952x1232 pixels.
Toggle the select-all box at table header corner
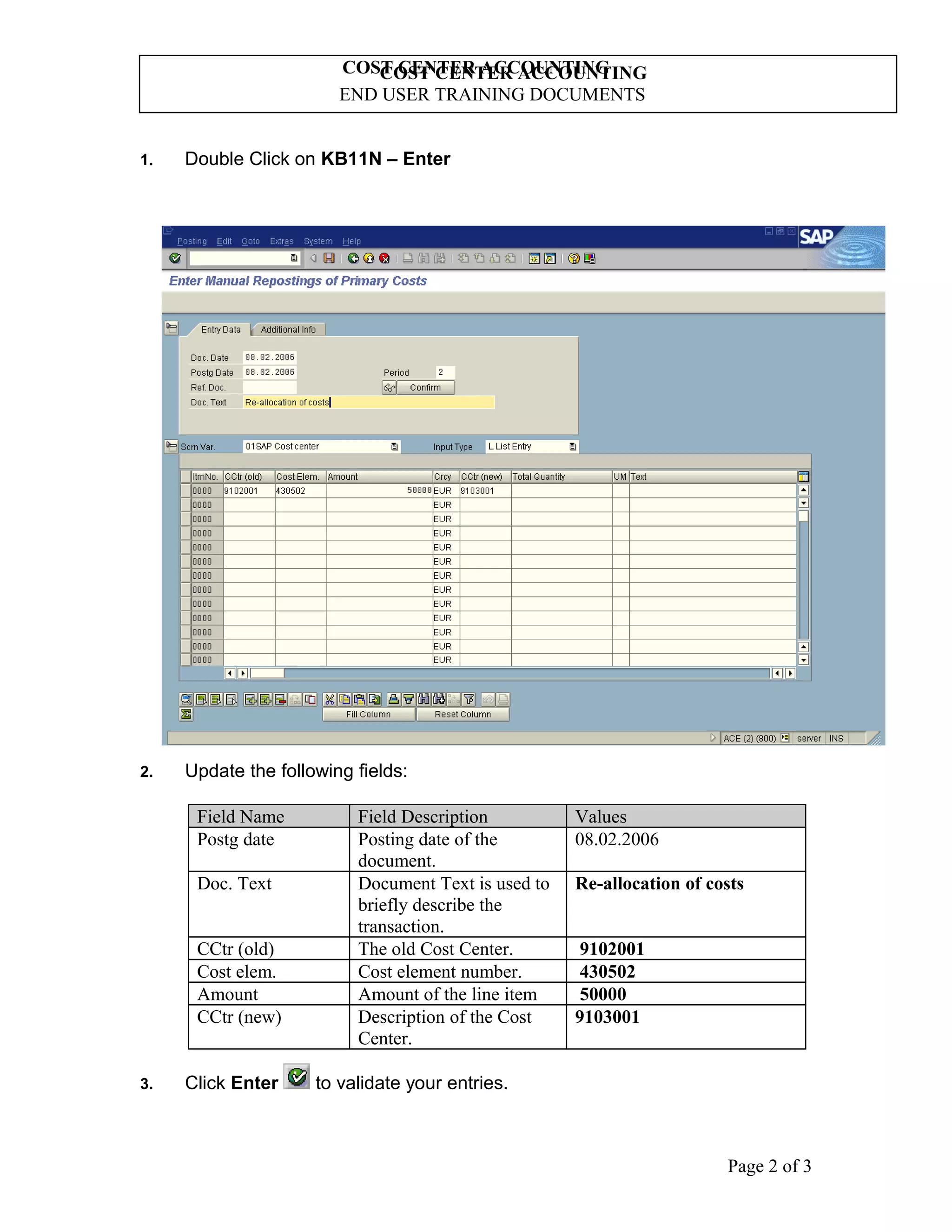pyautogui.click(x=185, y=477)
